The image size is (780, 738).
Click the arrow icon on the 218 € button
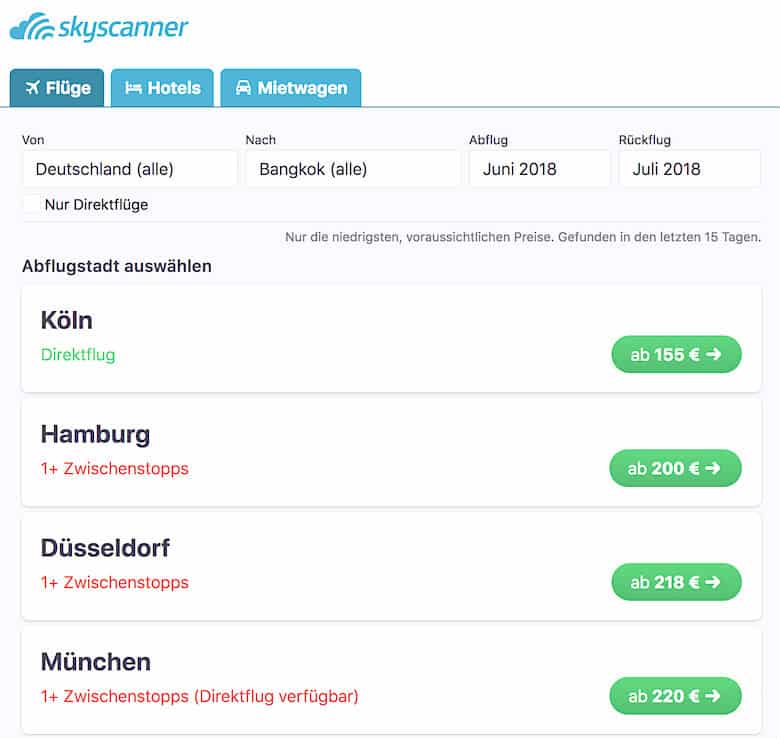tap(713, 582)
